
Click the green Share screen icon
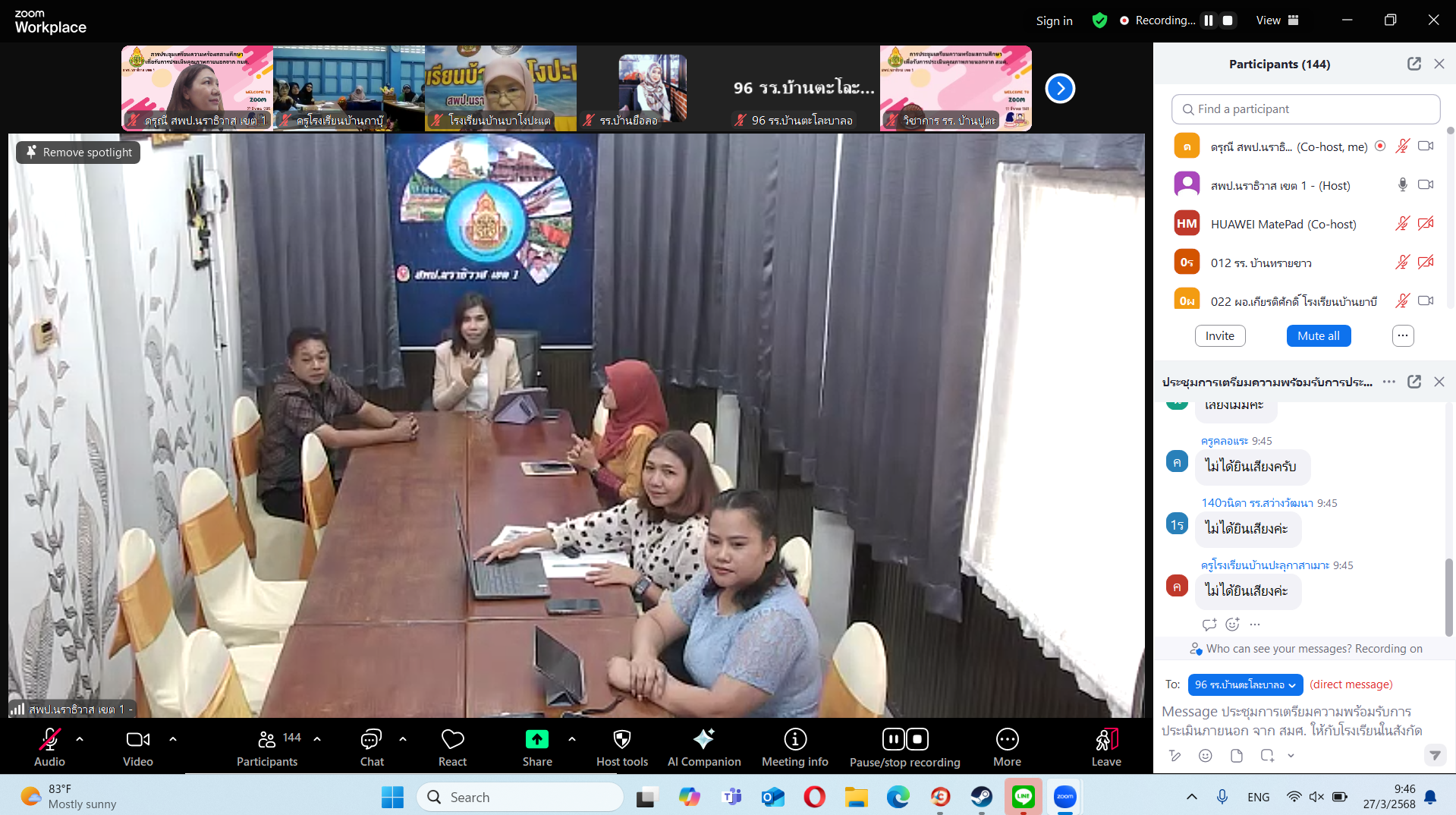(x=536, y=739)
